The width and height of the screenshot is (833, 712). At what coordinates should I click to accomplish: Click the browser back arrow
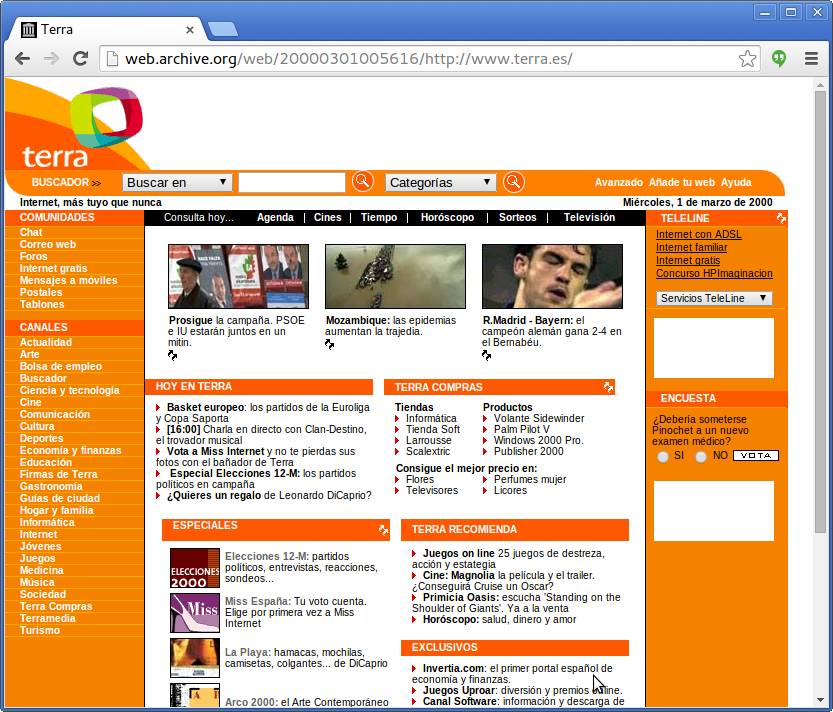click(x=22, y=58)
